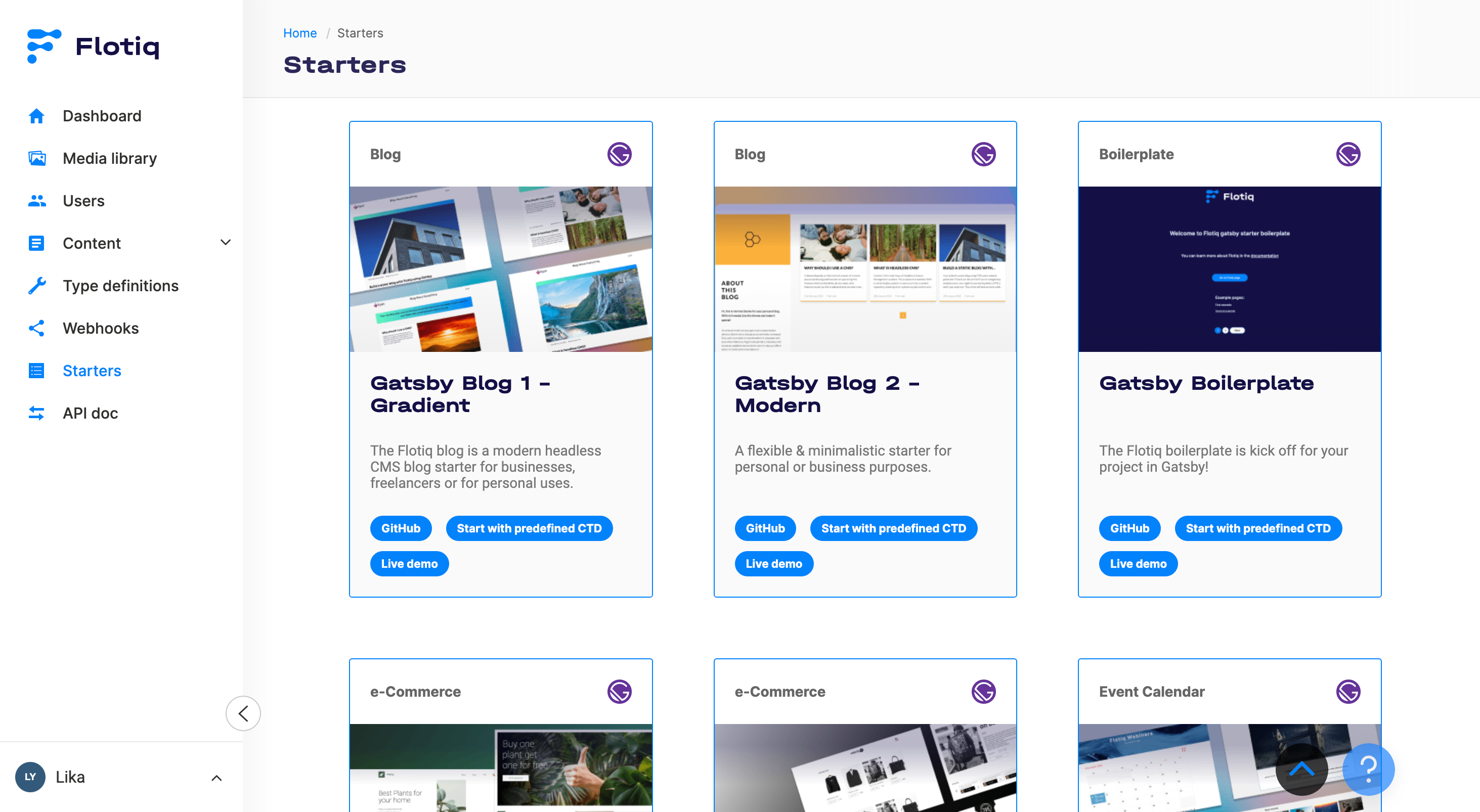
Task: Click Gatsby Blog 2 Modern preview image
Action: tap(865, 269)
